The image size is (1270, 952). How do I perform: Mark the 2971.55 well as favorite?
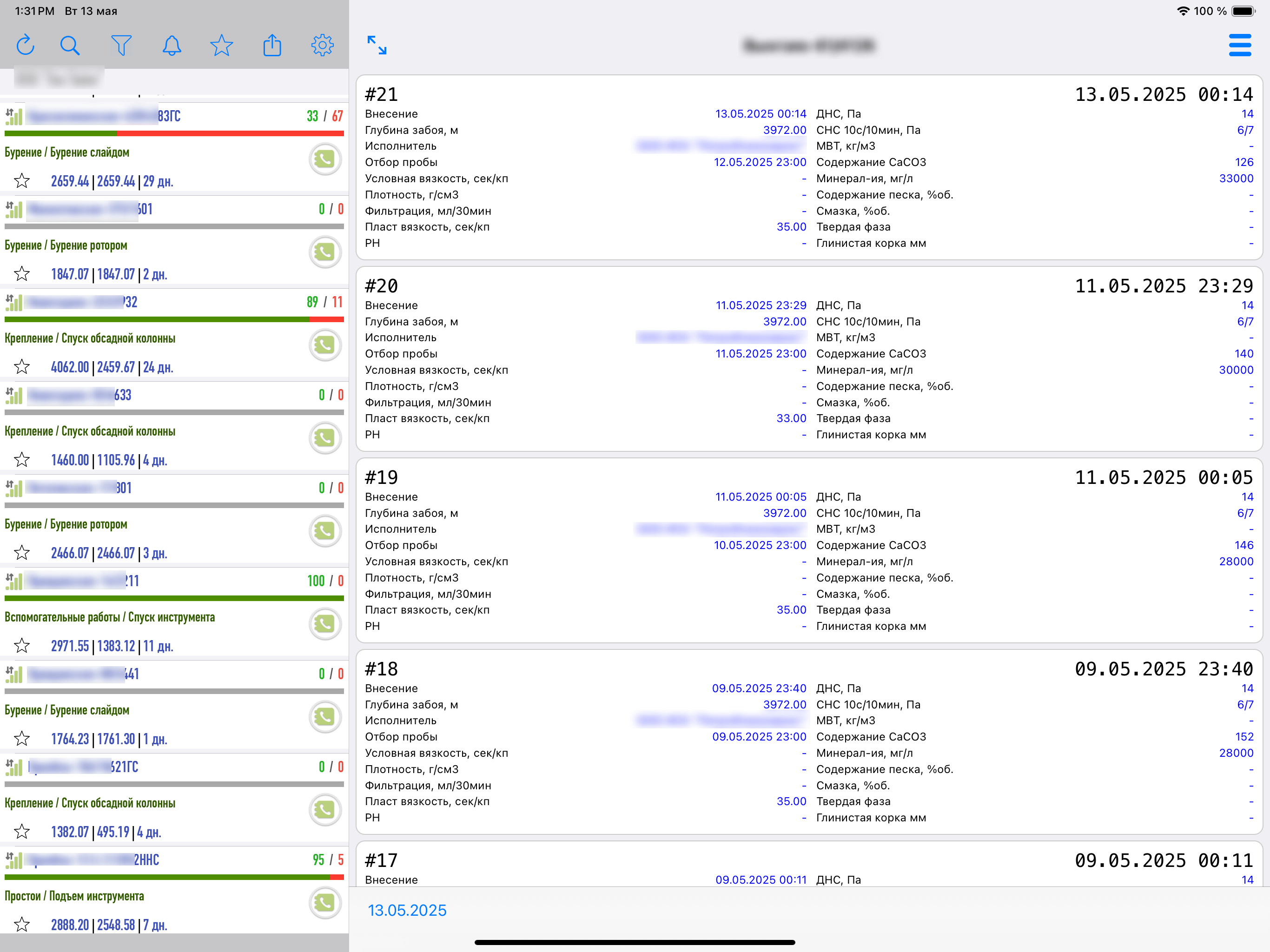click(22, 647)
